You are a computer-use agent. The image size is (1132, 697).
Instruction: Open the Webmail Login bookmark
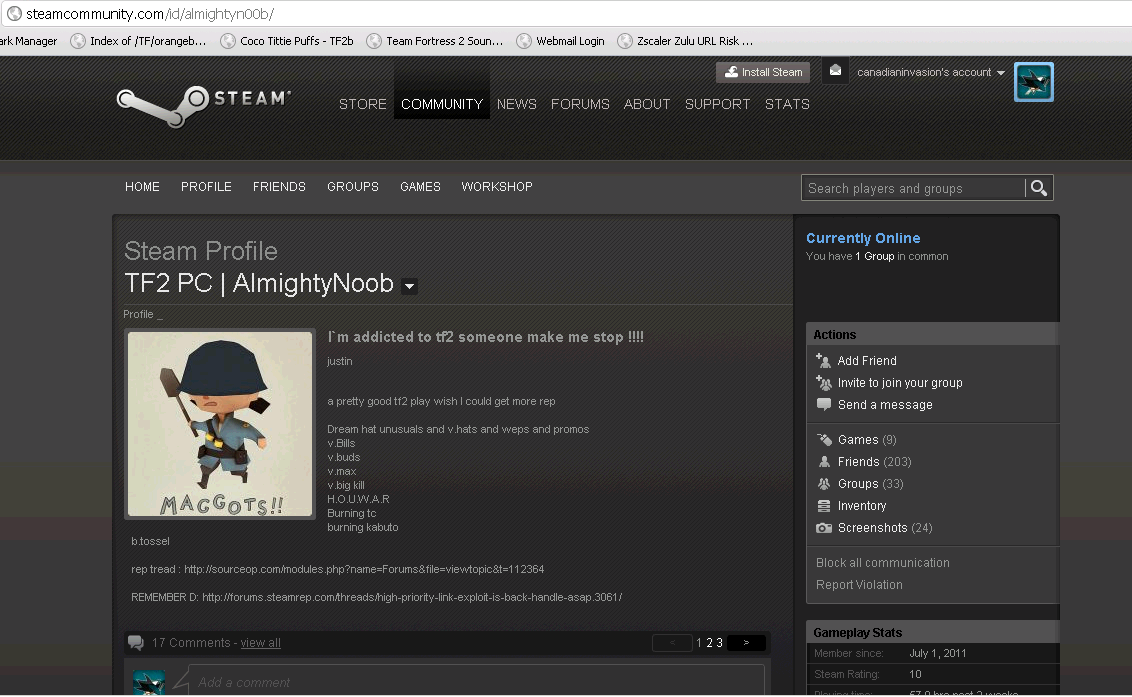click(560, 41)
